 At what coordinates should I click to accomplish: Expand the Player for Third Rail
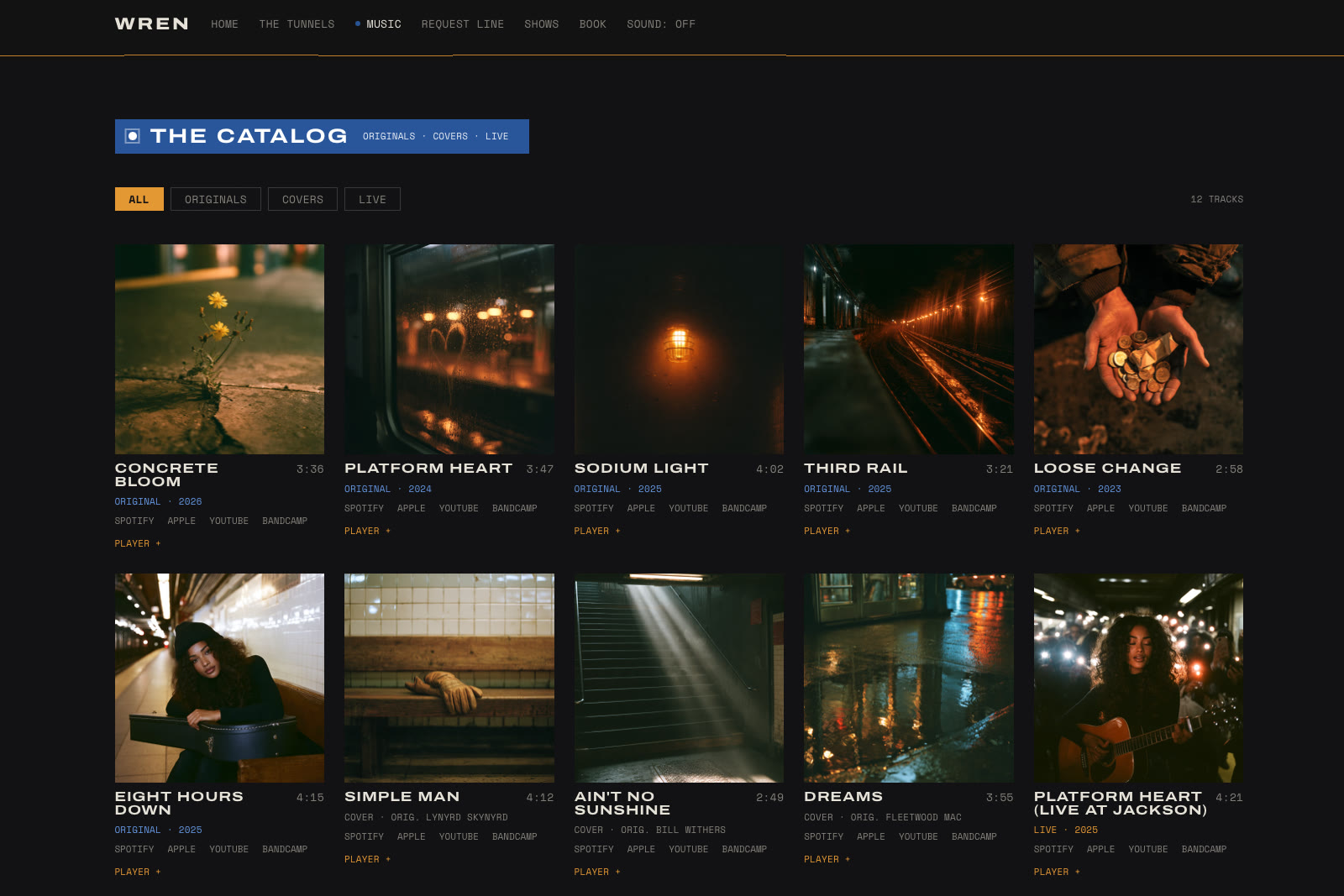pyautogui.click(x=827, y=531)
